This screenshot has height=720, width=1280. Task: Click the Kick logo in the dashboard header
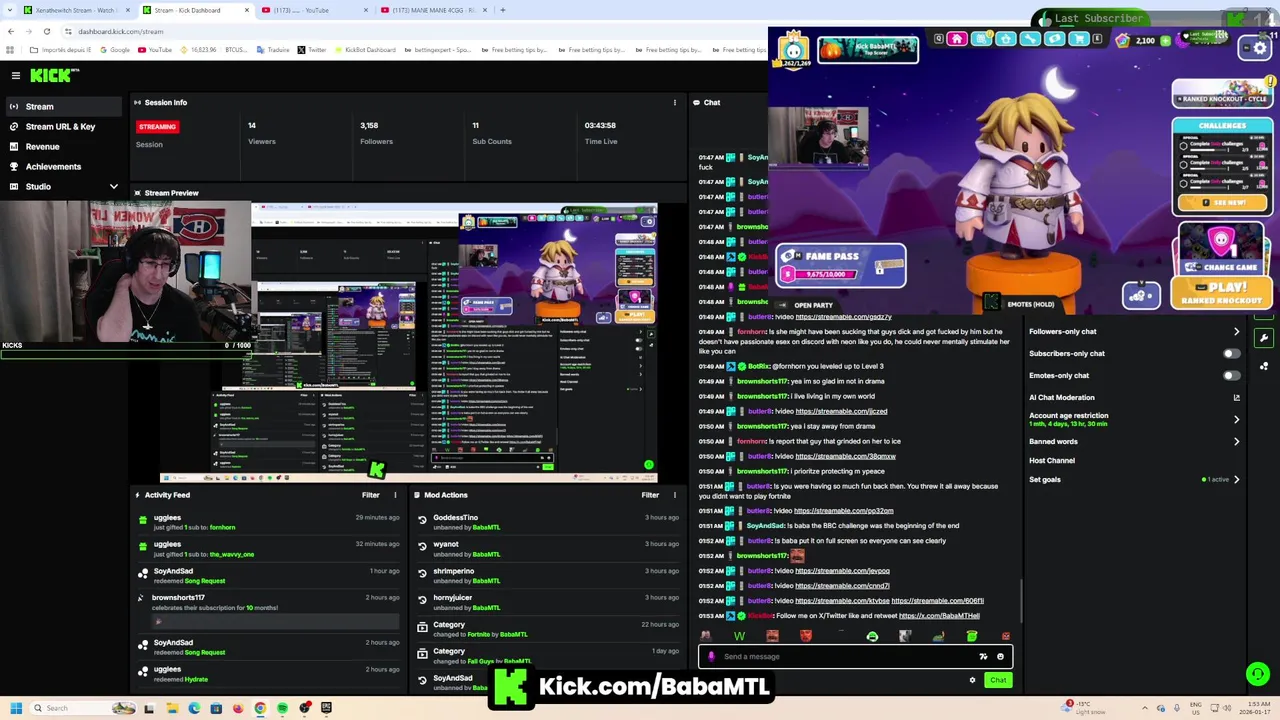pyautogui.click(x=54, y=75)
